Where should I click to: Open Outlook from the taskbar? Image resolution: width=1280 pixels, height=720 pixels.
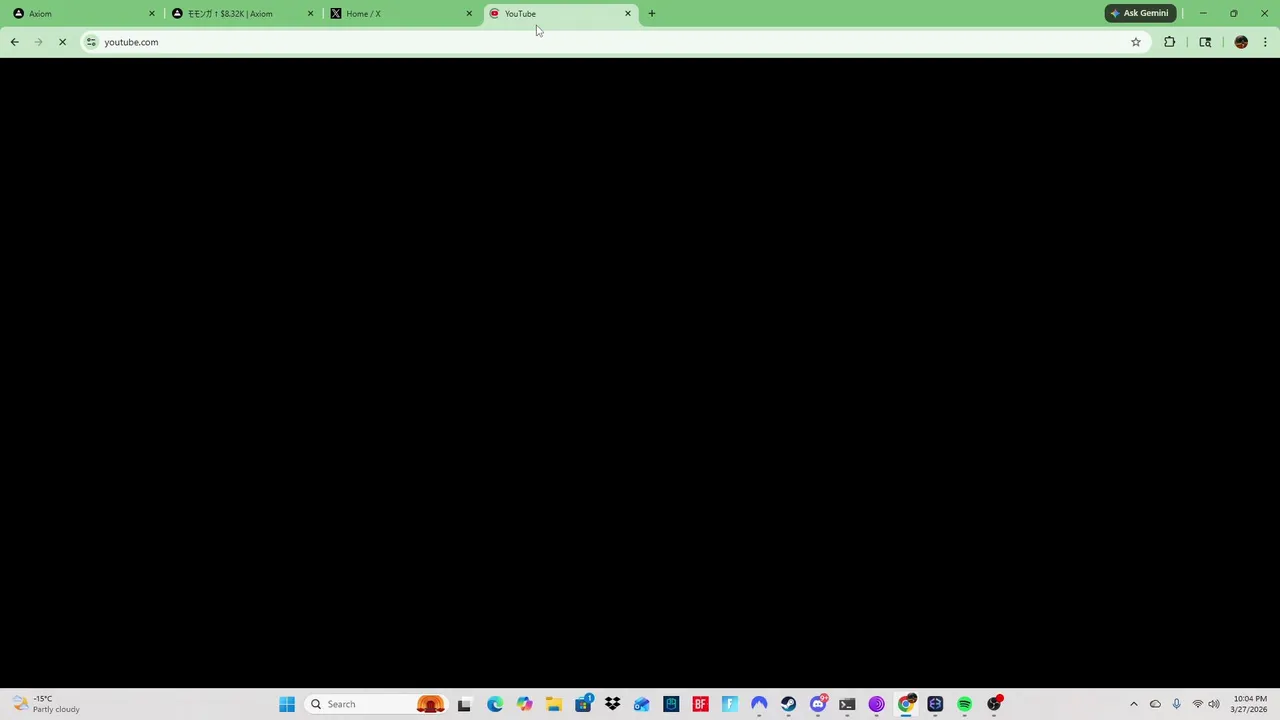pyautogui.click(x=641, y=704)
